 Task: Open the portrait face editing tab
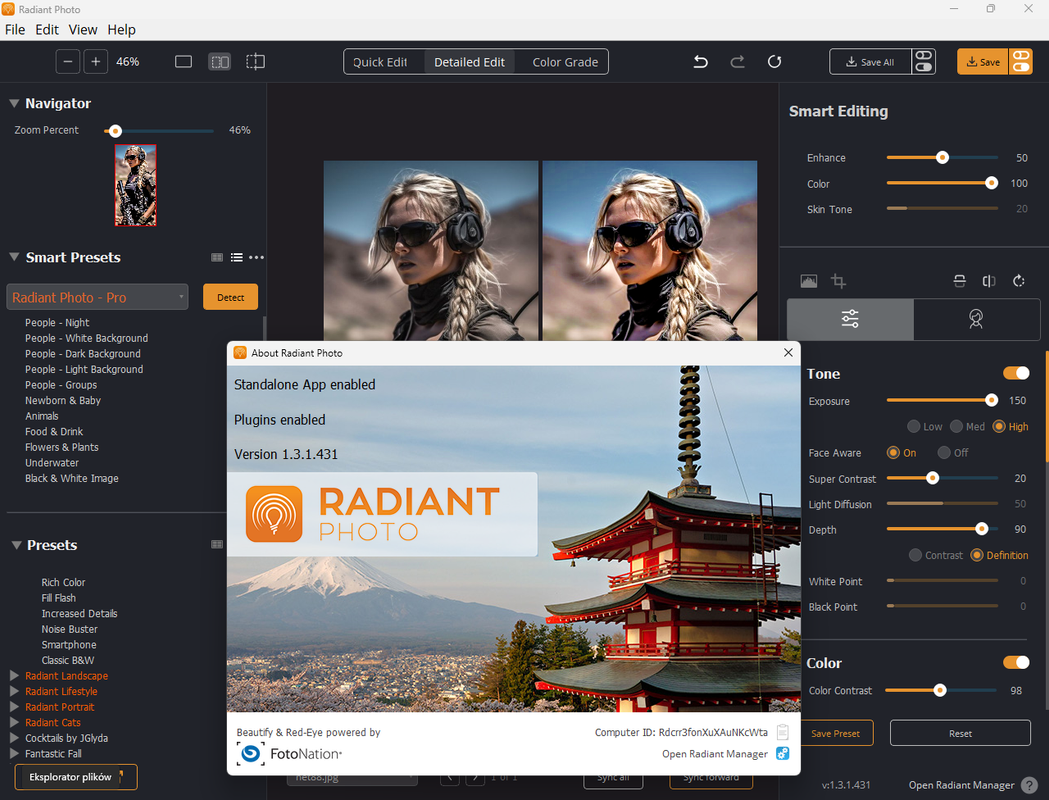(x=976, y=319)
